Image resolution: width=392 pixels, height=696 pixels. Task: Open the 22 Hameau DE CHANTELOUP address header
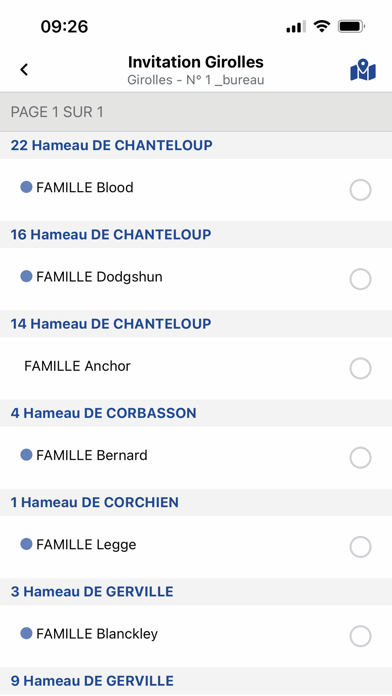point(196,145)
